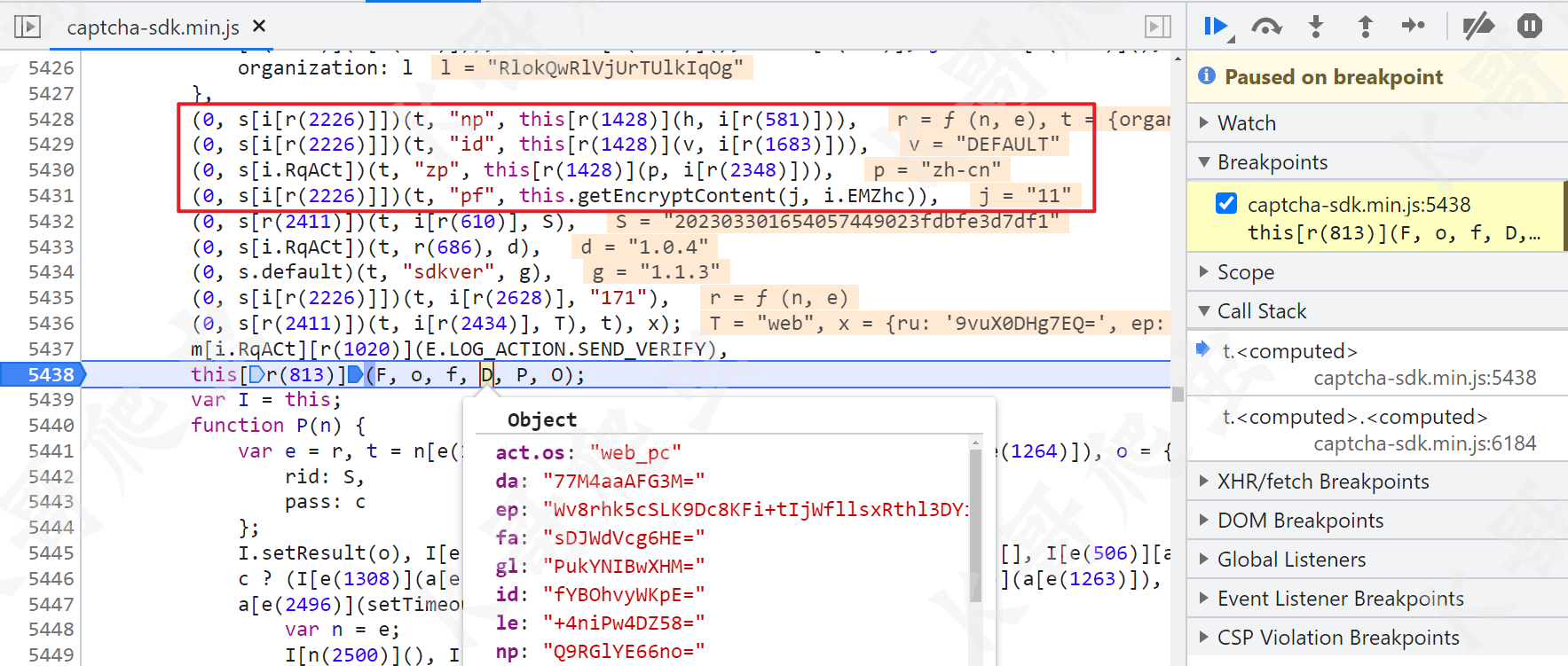Click the "var I = this;" code line
The image size is (1568, 666).
pos(266,400)
